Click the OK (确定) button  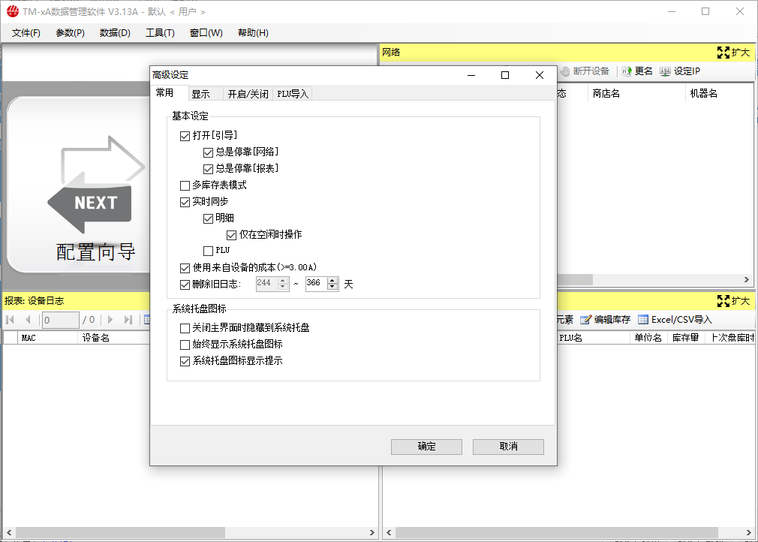[x=426, y=446]
